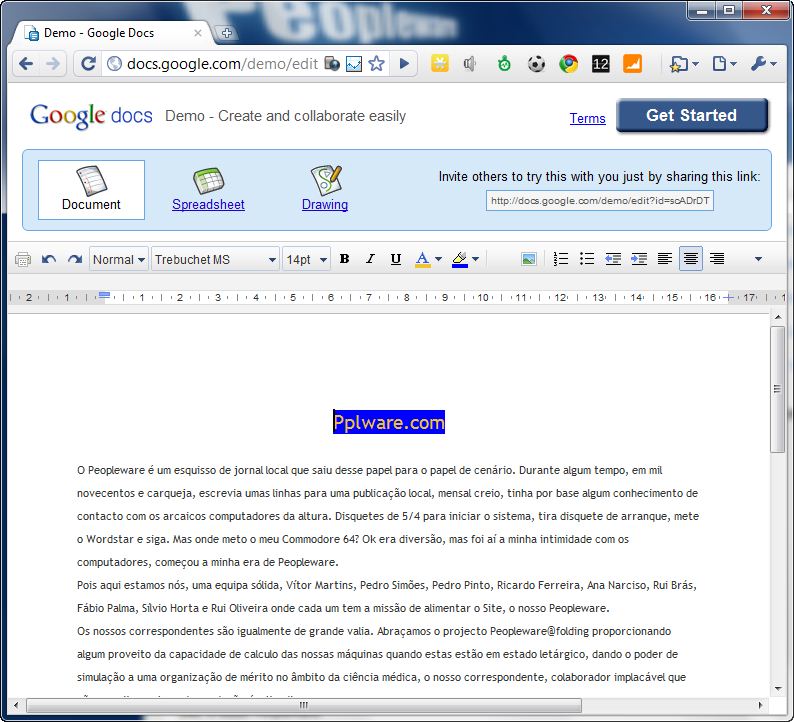Click the green circular extension icon
This screenshot has height=722, width=794.
pos(504,64)
